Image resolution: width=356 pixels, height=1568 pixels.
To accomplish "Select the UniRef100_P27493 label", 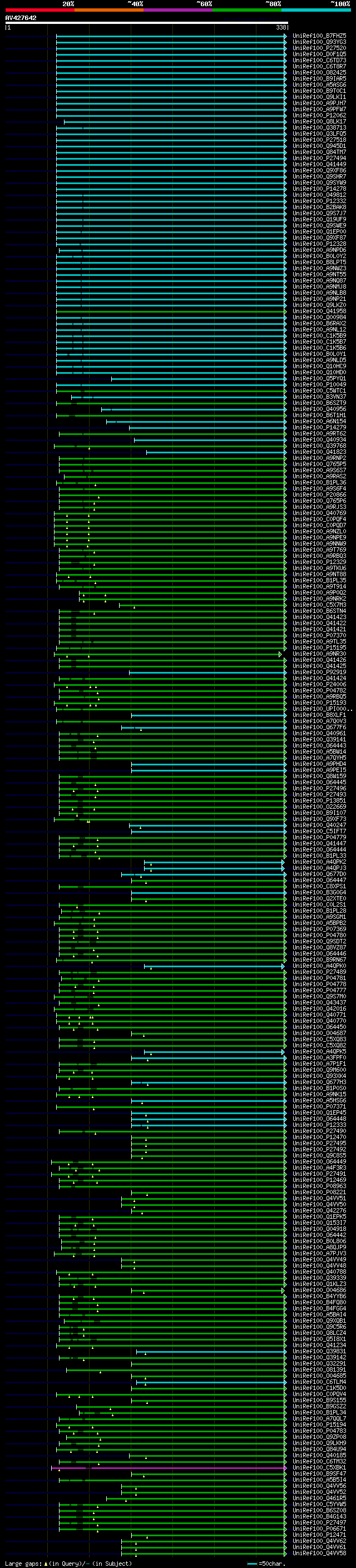I will [319, 794].
